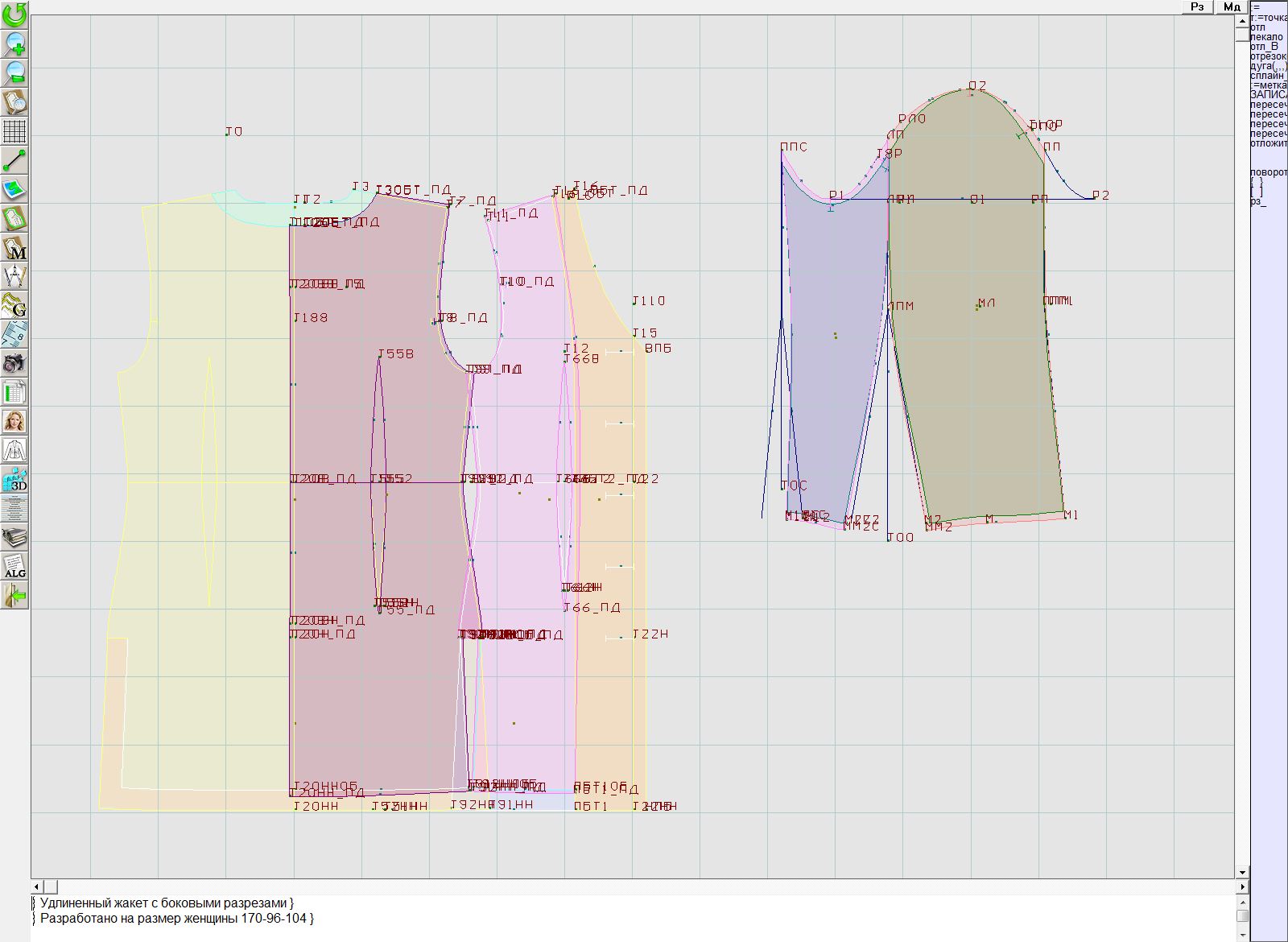Open the jacket sketch icon
The width and height of the screenshot is (1288, 942).
(14, 451)
